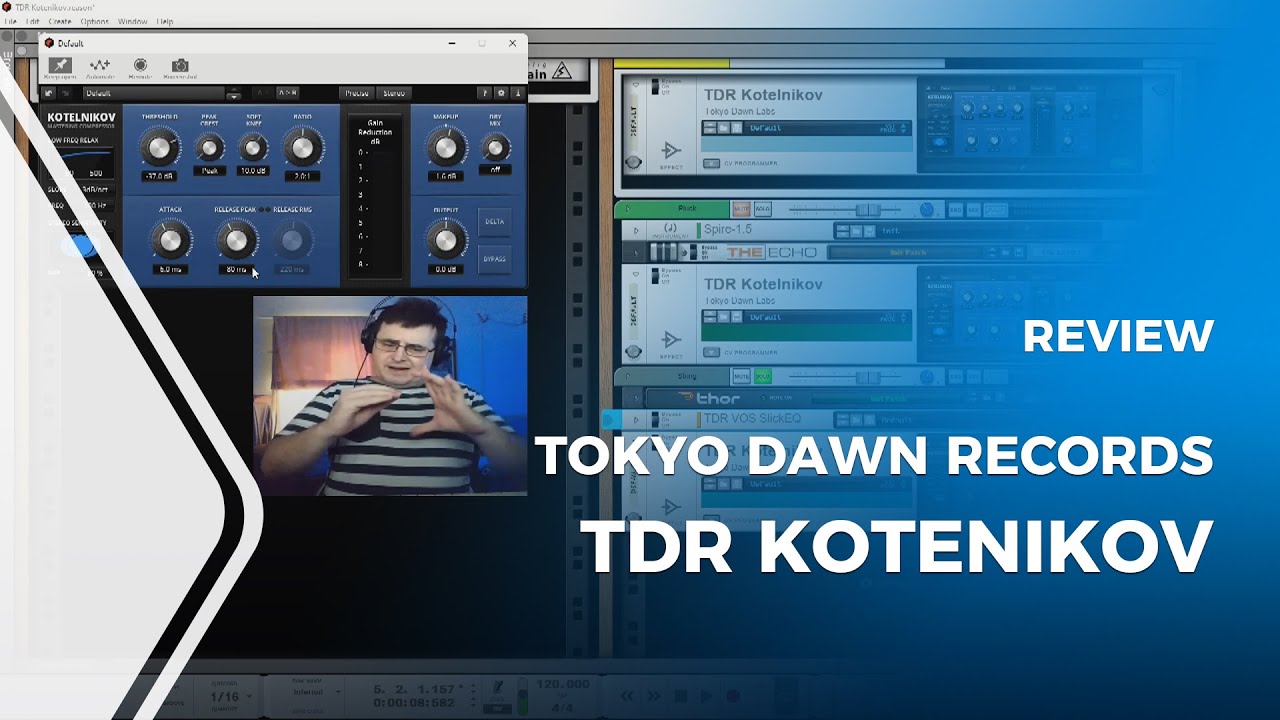This screenshot has width=1280, height=720.
Task: Click the Pluck channel pan knob
Action: click(927, 209)
